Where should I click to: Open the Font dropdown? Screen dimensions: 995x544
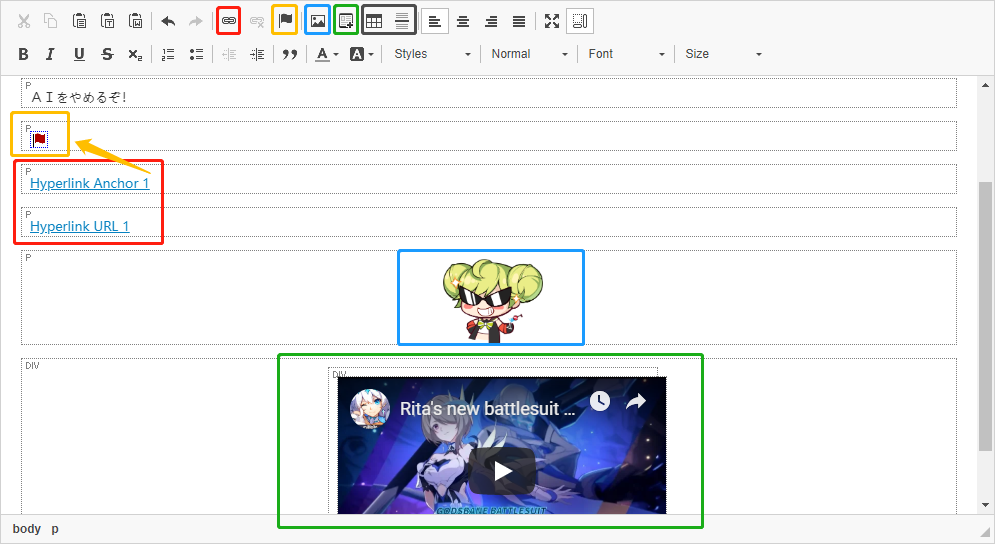point(626,54)
